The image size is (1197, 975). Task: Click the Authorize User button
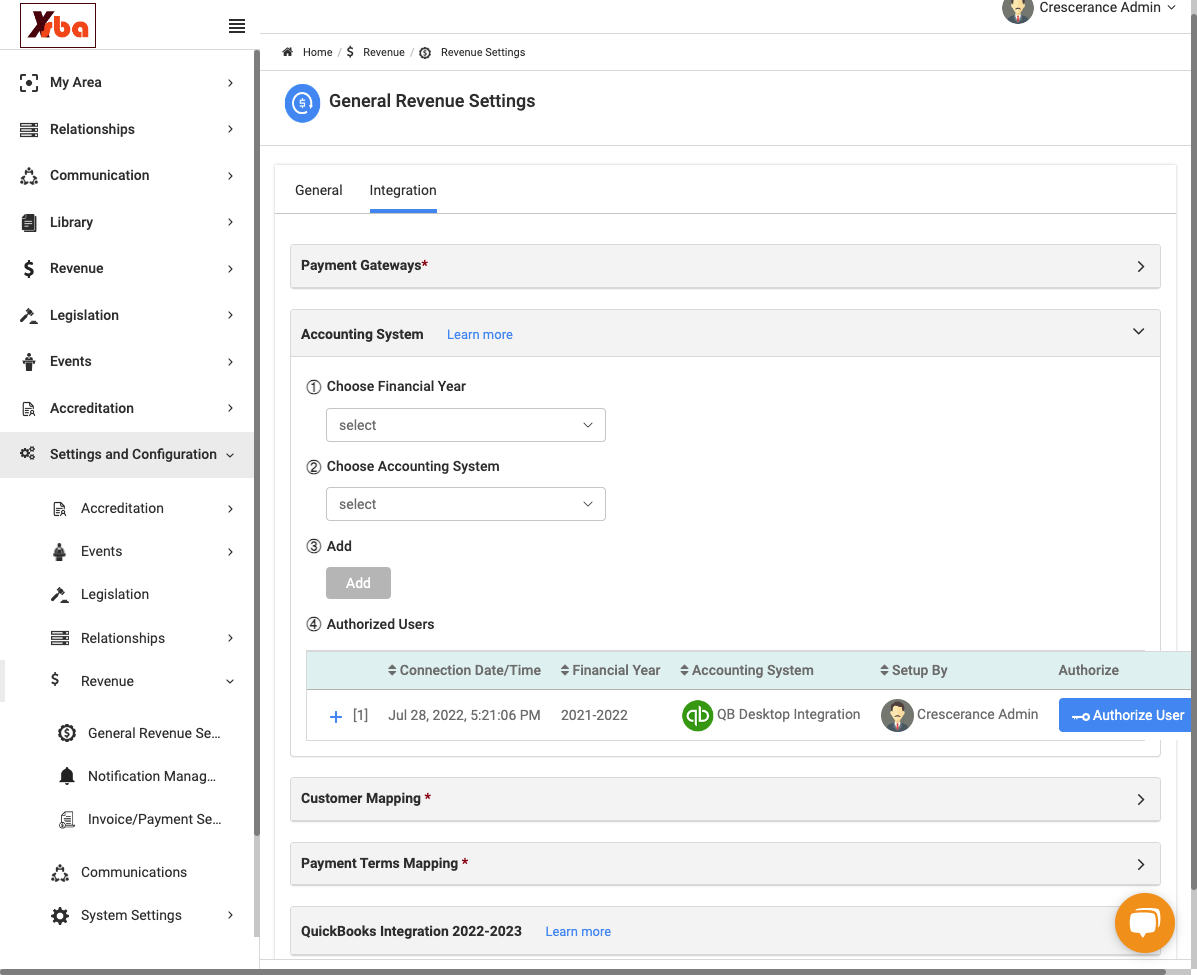click(1125, 715)
